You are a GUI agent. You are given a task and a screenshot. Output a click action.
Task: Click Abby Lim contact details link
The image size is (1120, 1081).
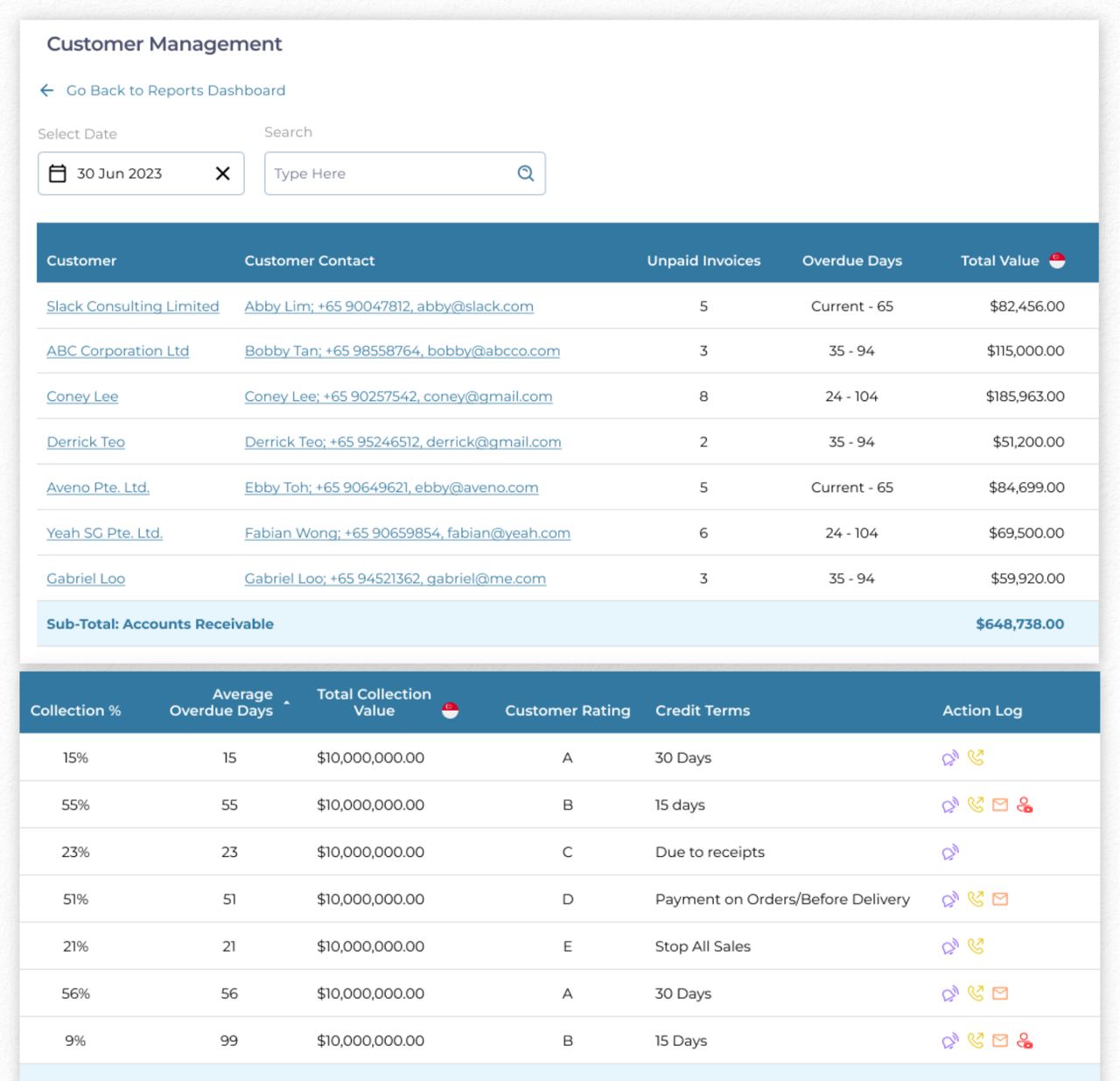(x=389, y=306)
